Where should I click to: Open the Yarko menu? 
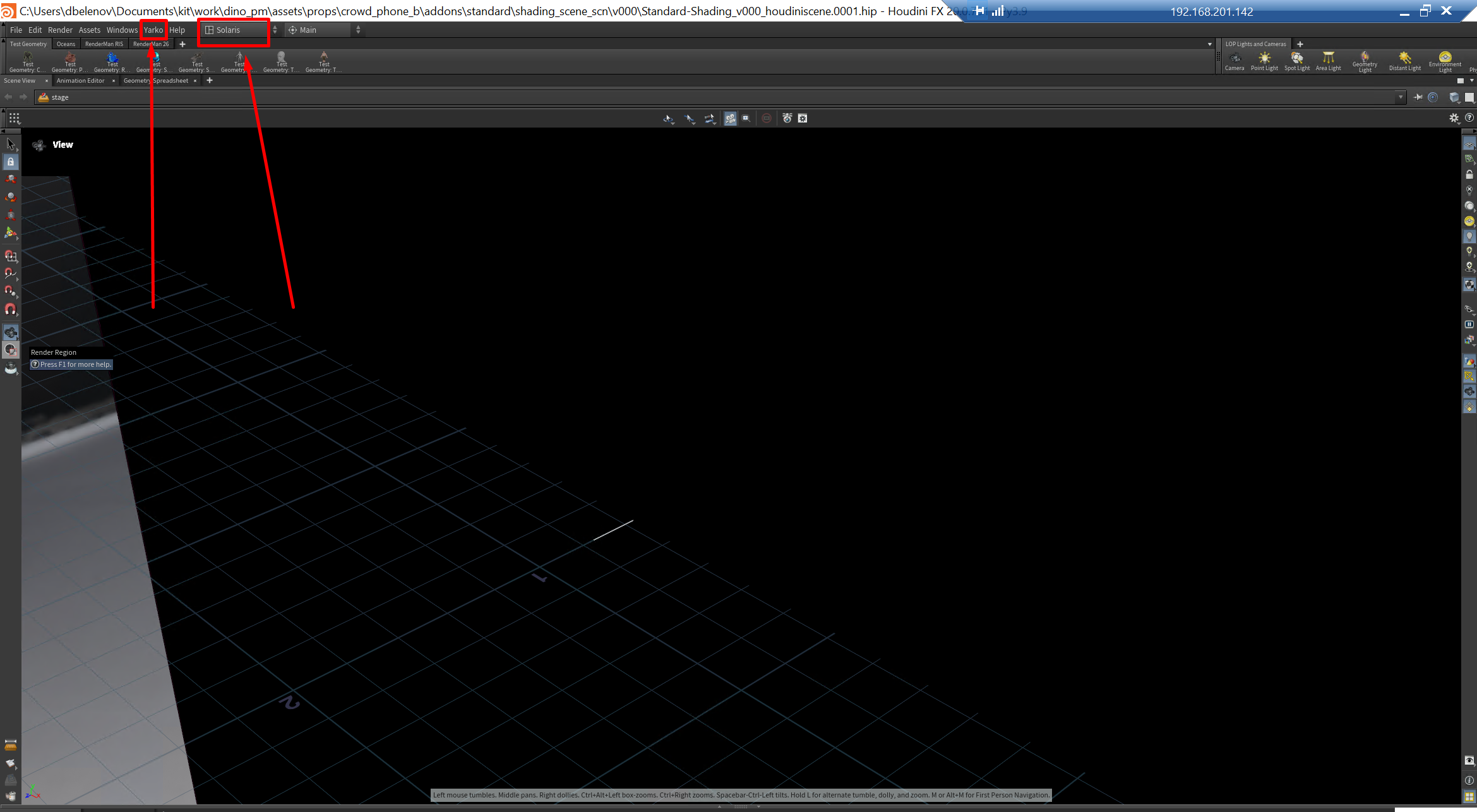point(153,30)
